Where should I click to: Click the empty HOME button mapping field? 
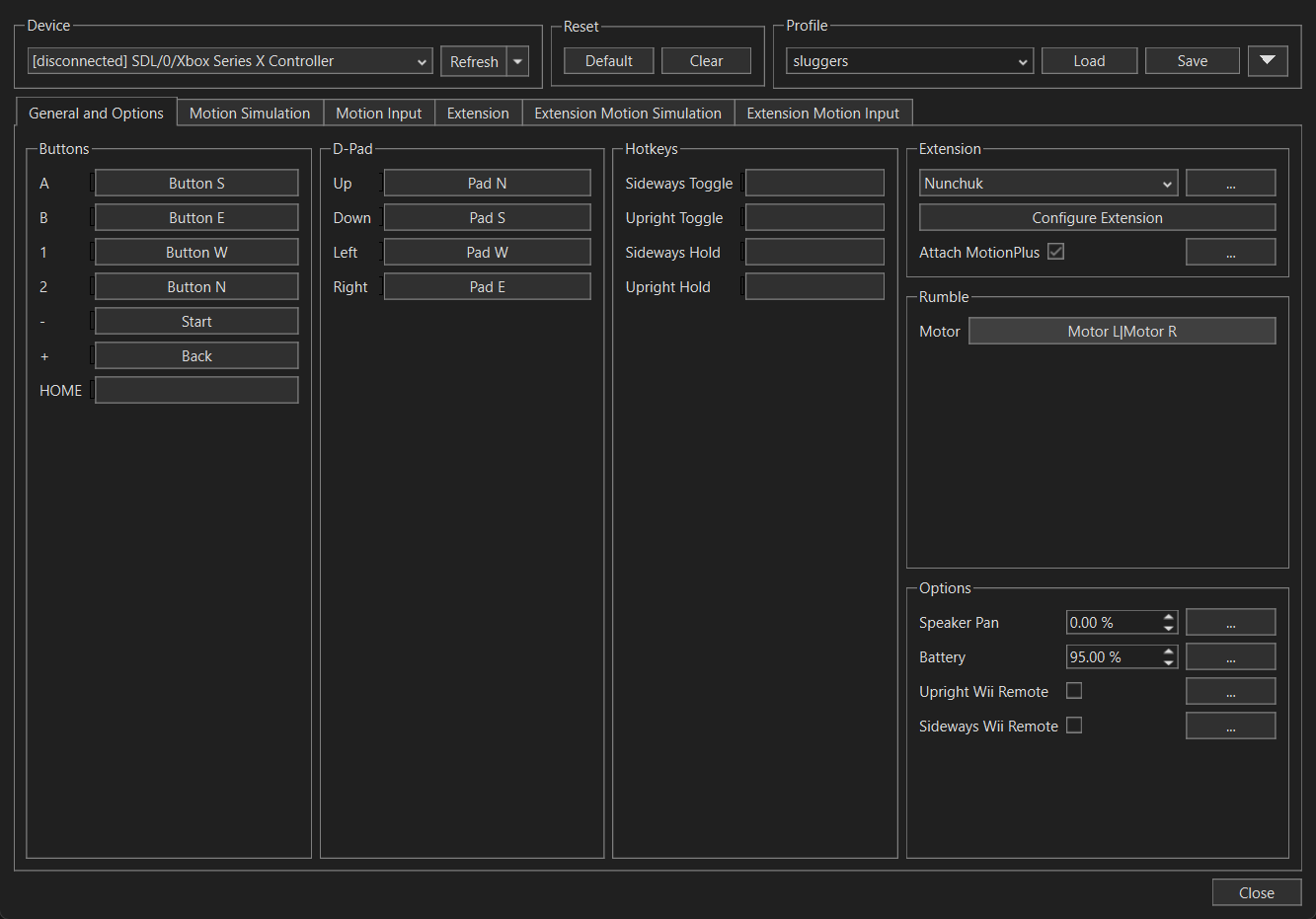point(196,391)
